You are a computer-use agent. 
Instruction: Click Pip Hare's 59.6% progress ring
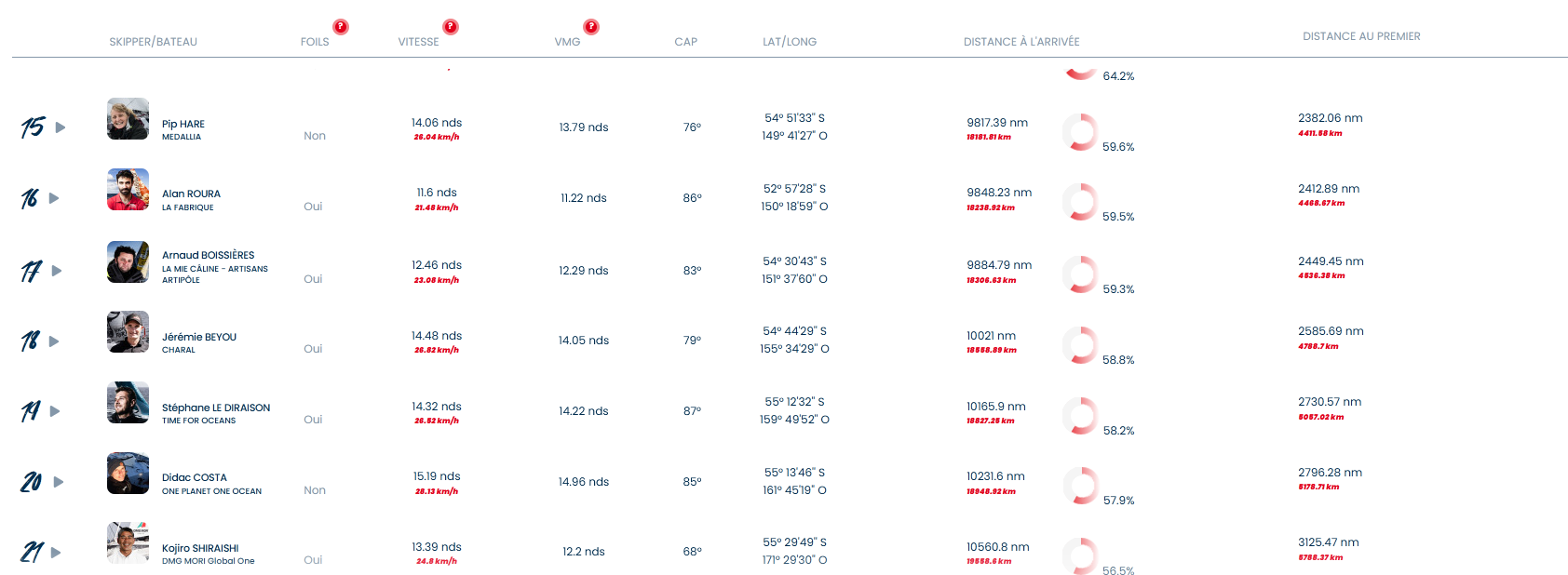1080,132
